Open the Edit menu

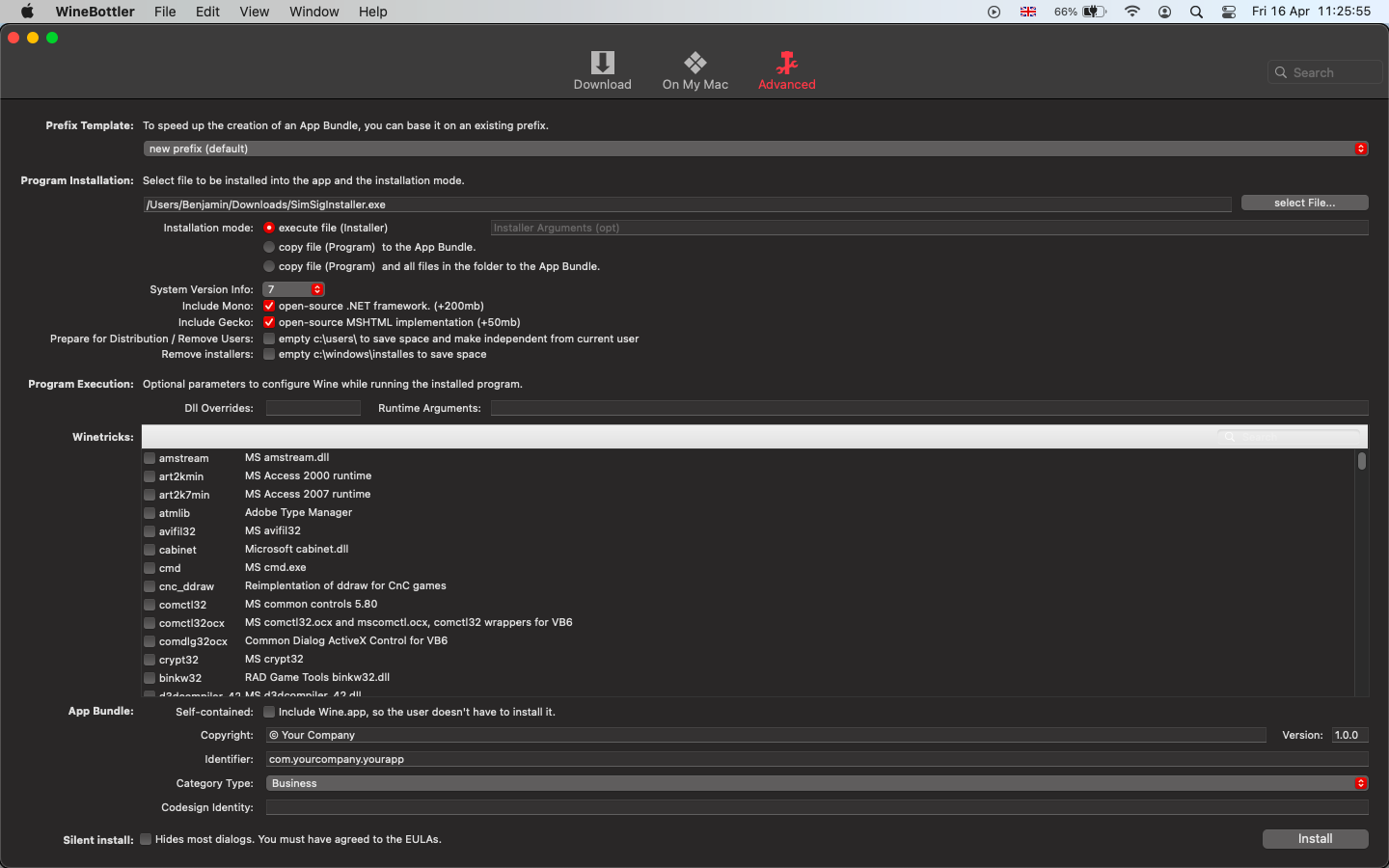pos(207,12)
